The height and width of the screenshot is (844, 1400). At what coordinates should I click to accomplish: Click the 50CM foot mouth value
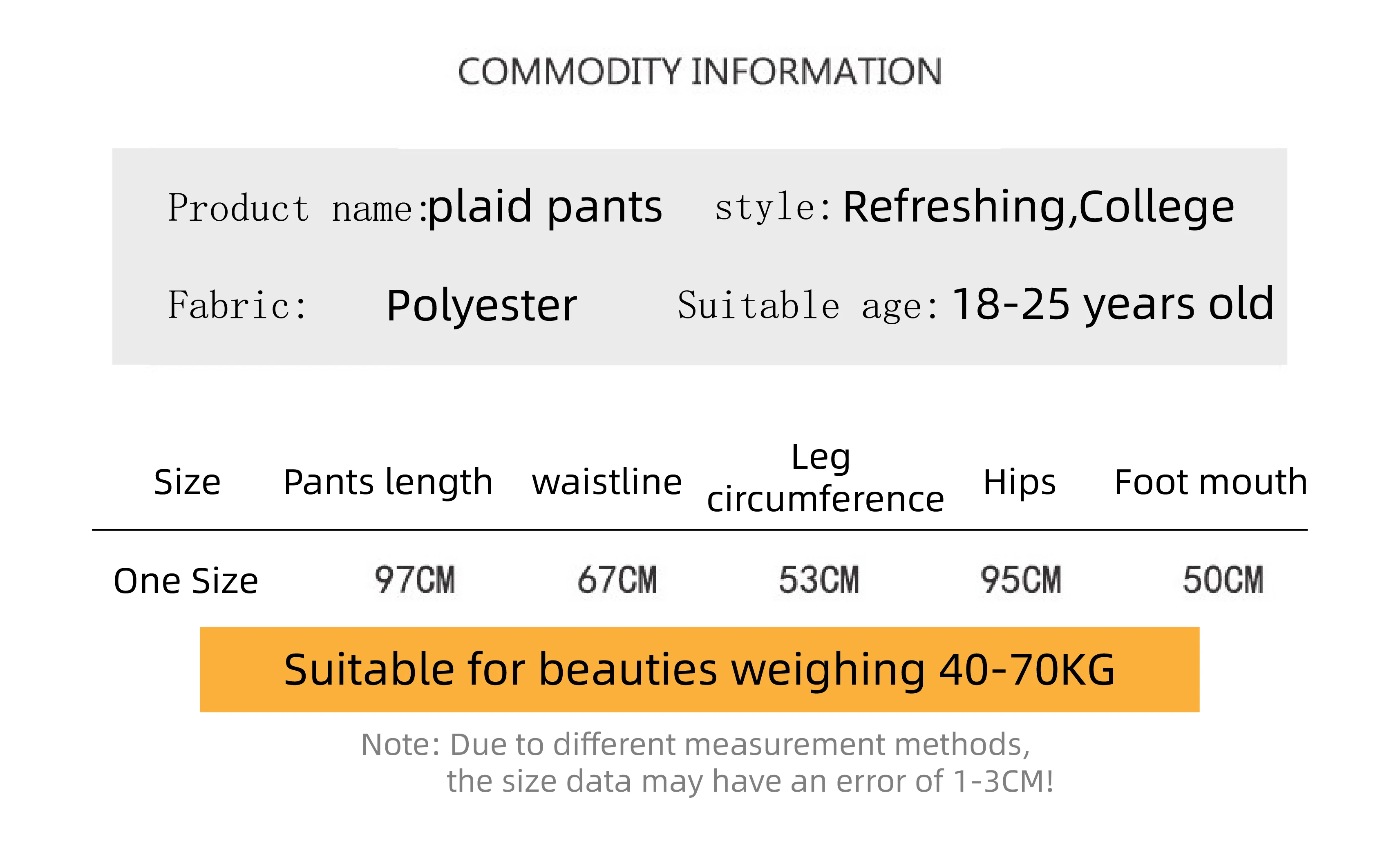(x=1223, y=580)
